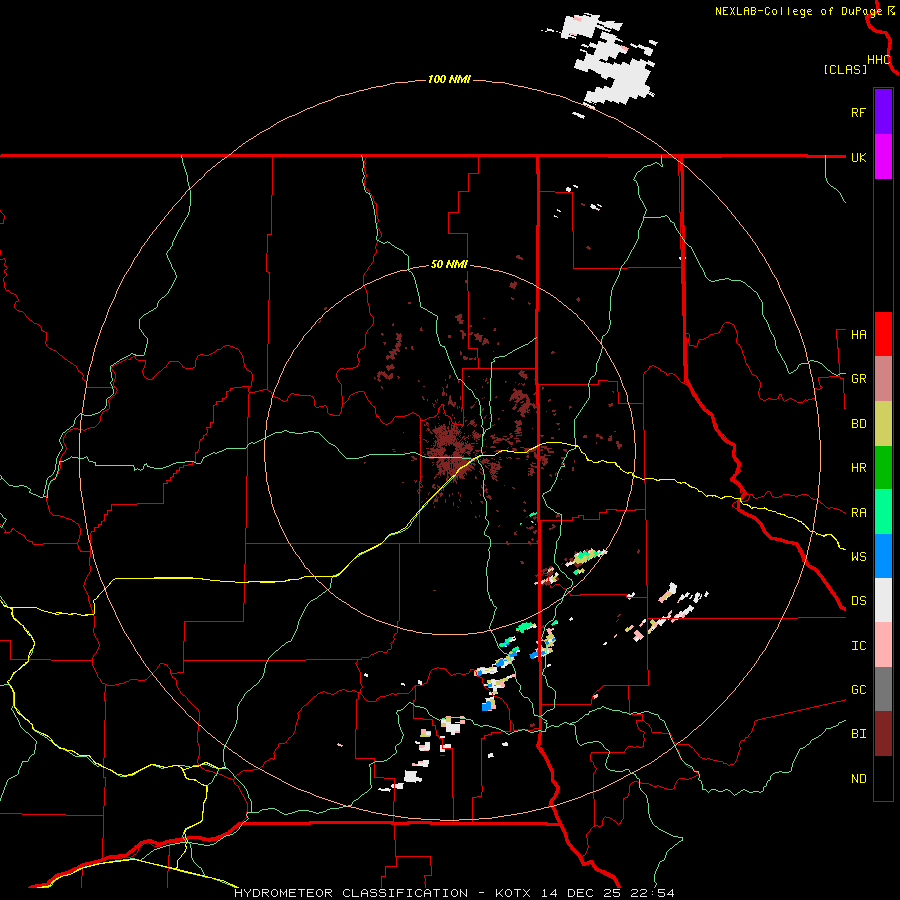
Task: Click the HR green legend swatch
Action: [x=883, y=467]
